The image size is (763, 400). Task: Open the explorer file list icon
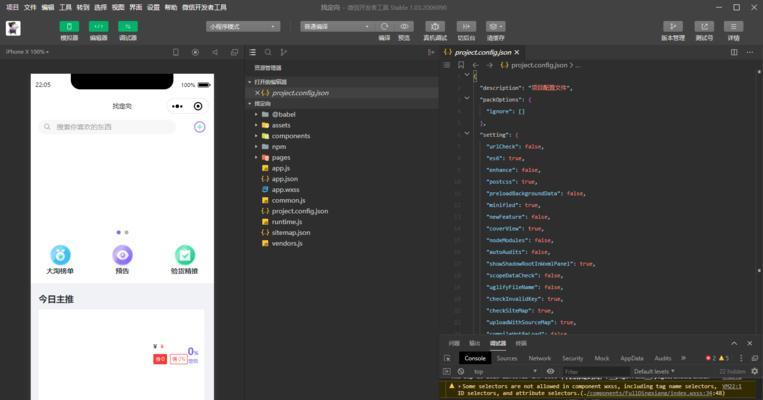pos(252,52)
